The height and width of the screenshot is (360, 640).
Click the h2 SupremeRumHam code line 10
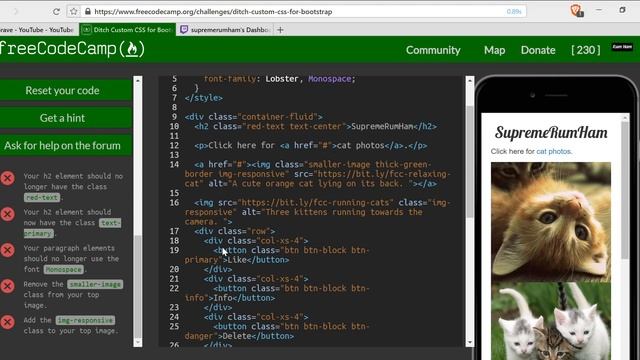[316, 127]
